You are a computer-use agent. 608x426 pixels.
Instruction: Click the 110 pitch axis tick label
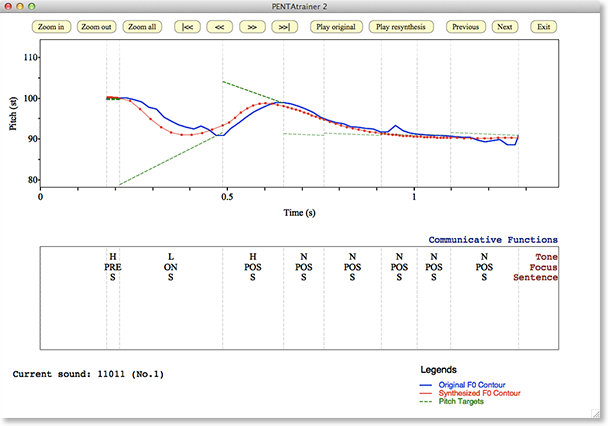[31, 57]
